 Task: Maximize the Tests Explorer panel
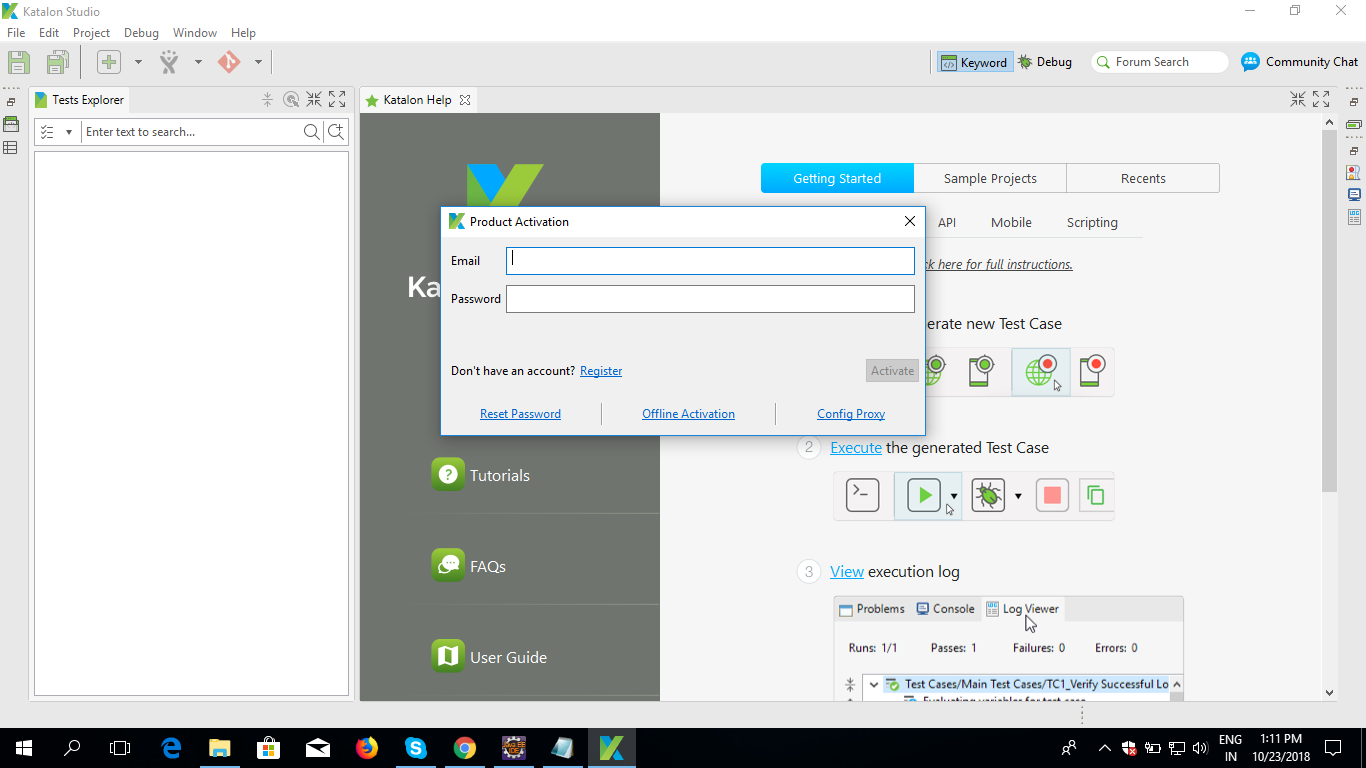[x=337, y=100]
